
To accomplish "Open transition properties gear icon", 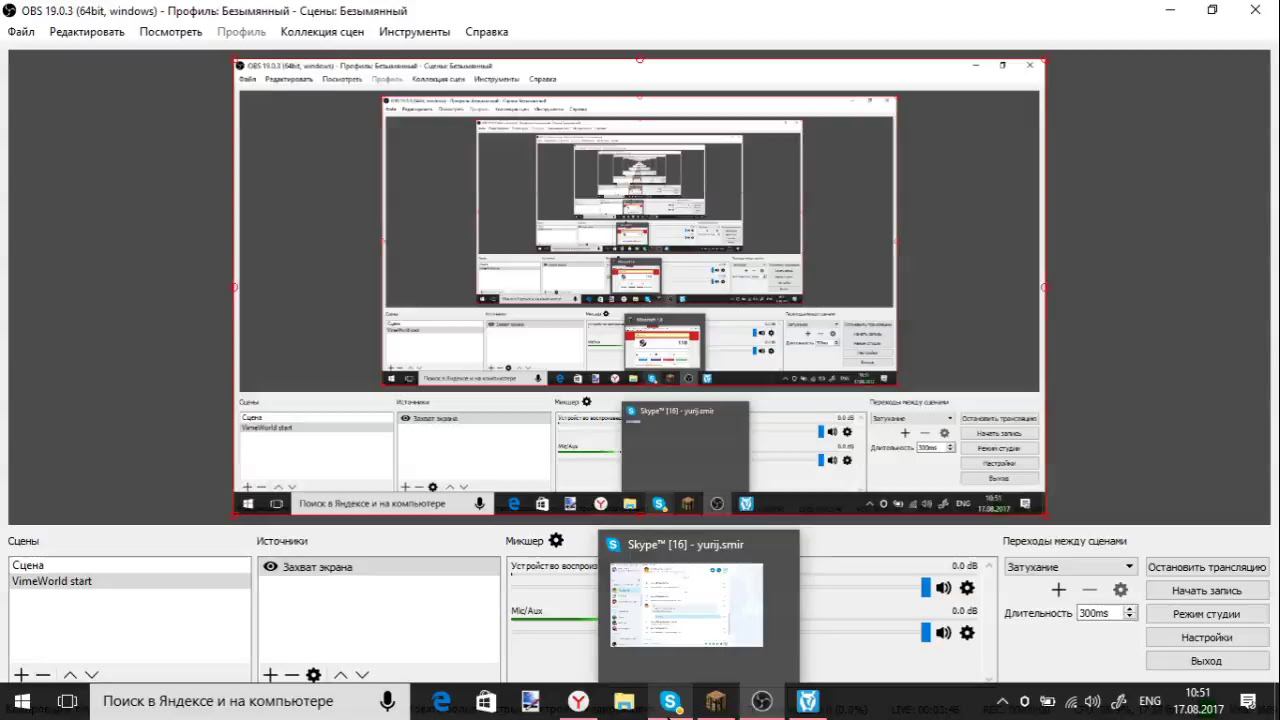I will coord(1120,590).
